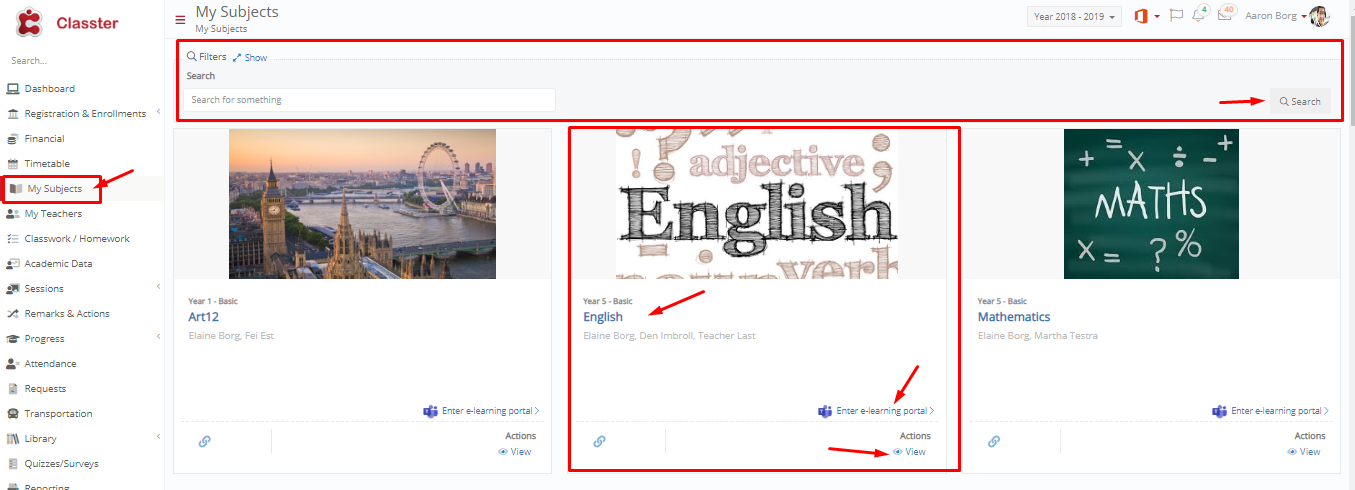Open Aaron Borg user dropdown
Viewport: 1355px width, 490px height.
click(x=1275, y=17)
